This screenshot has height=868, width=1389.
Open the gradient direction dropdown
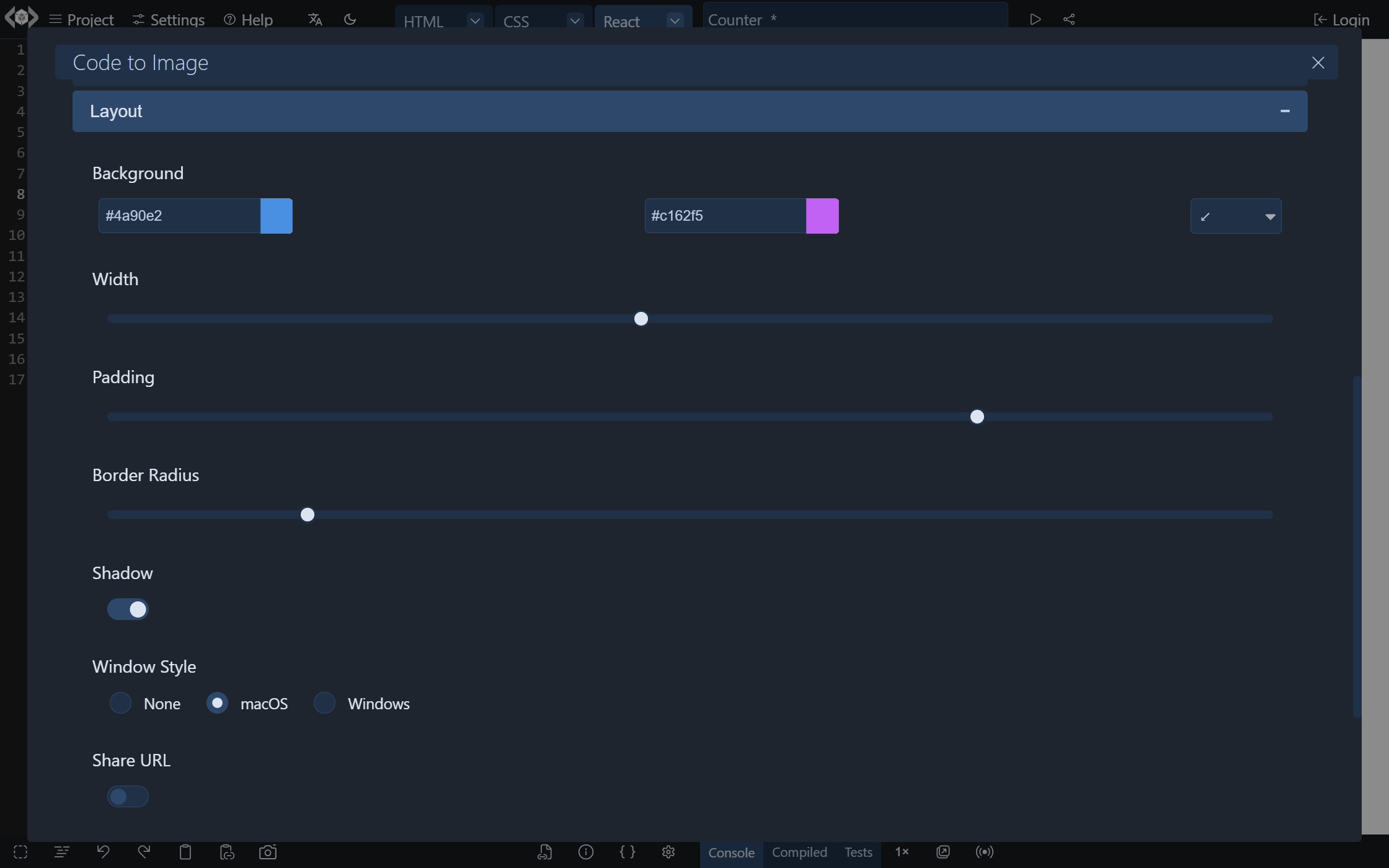click(1235, 216)
